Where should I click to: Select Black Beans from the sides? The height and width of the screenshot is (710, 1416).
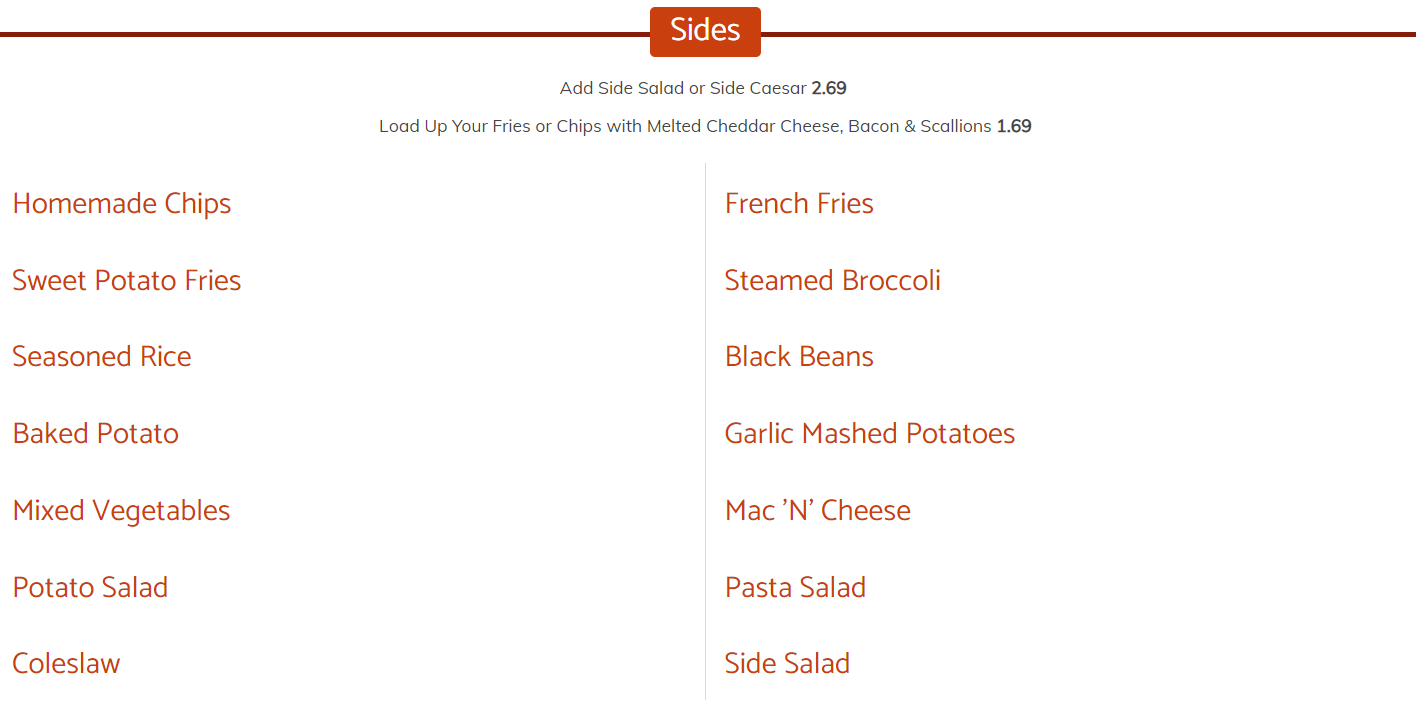799,357
